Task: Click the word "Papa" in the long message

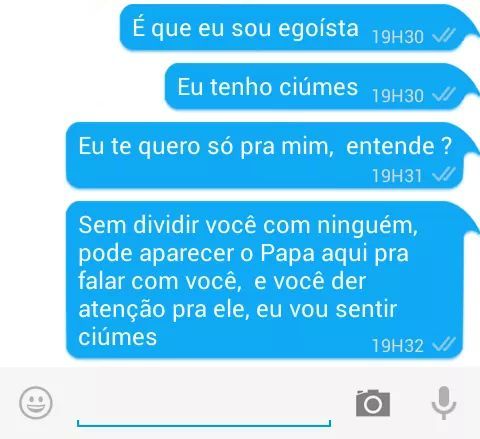Action: pos(287,253)
